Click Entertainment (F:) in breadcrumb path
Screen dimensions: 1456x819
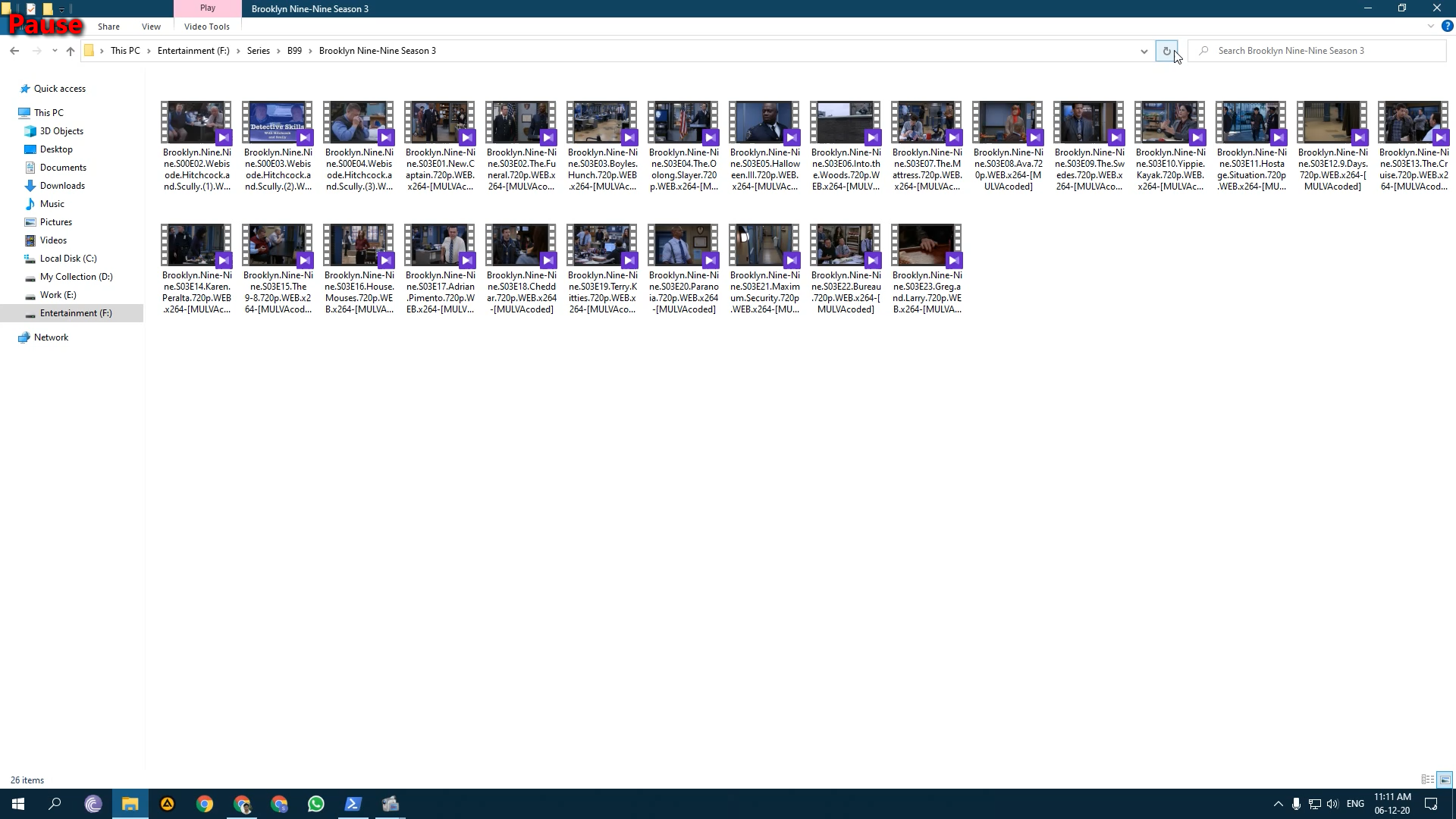(x=193, y=51)
